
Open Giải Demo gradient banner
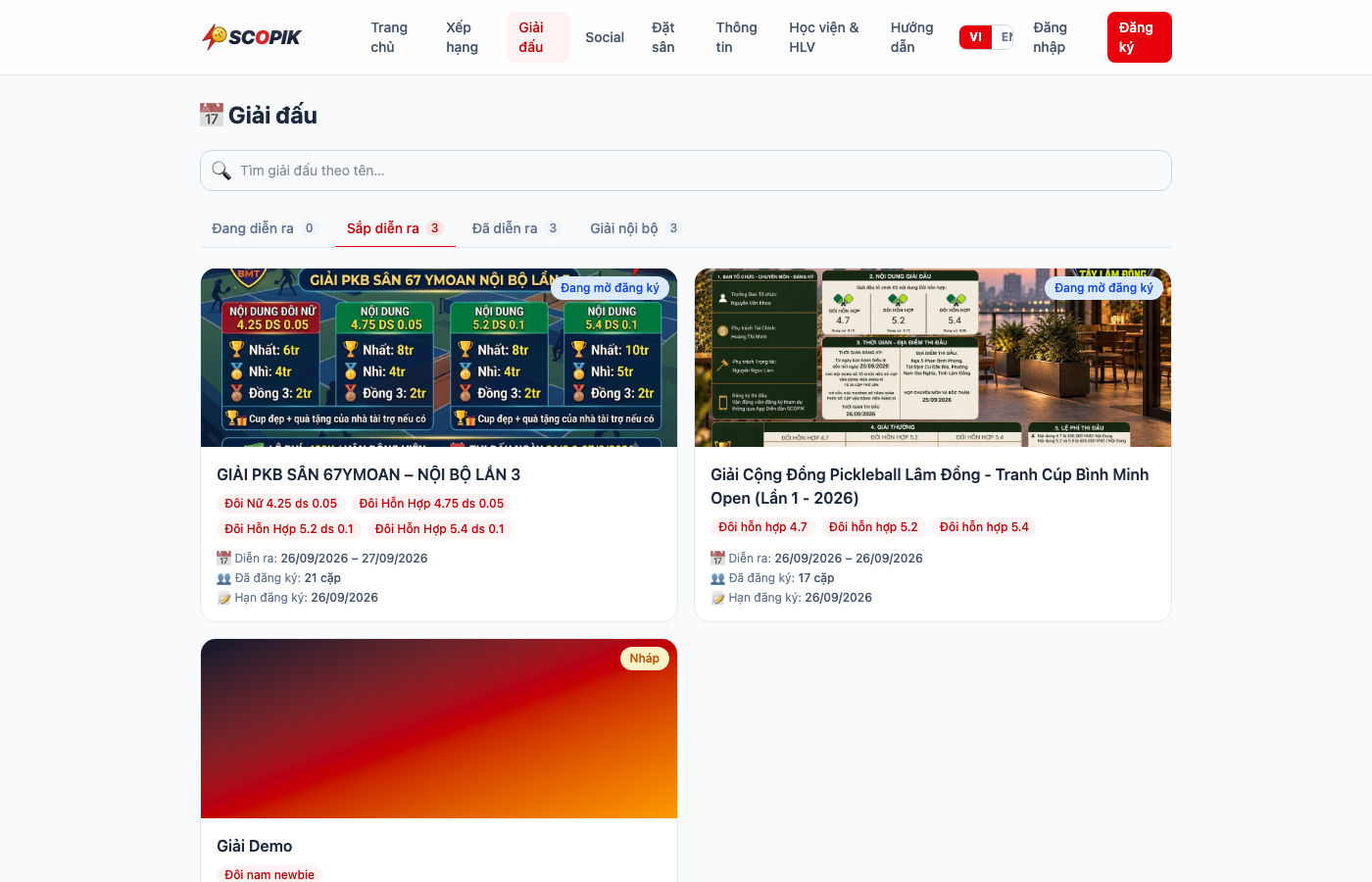pyautogui.click(x=439, y=728)
